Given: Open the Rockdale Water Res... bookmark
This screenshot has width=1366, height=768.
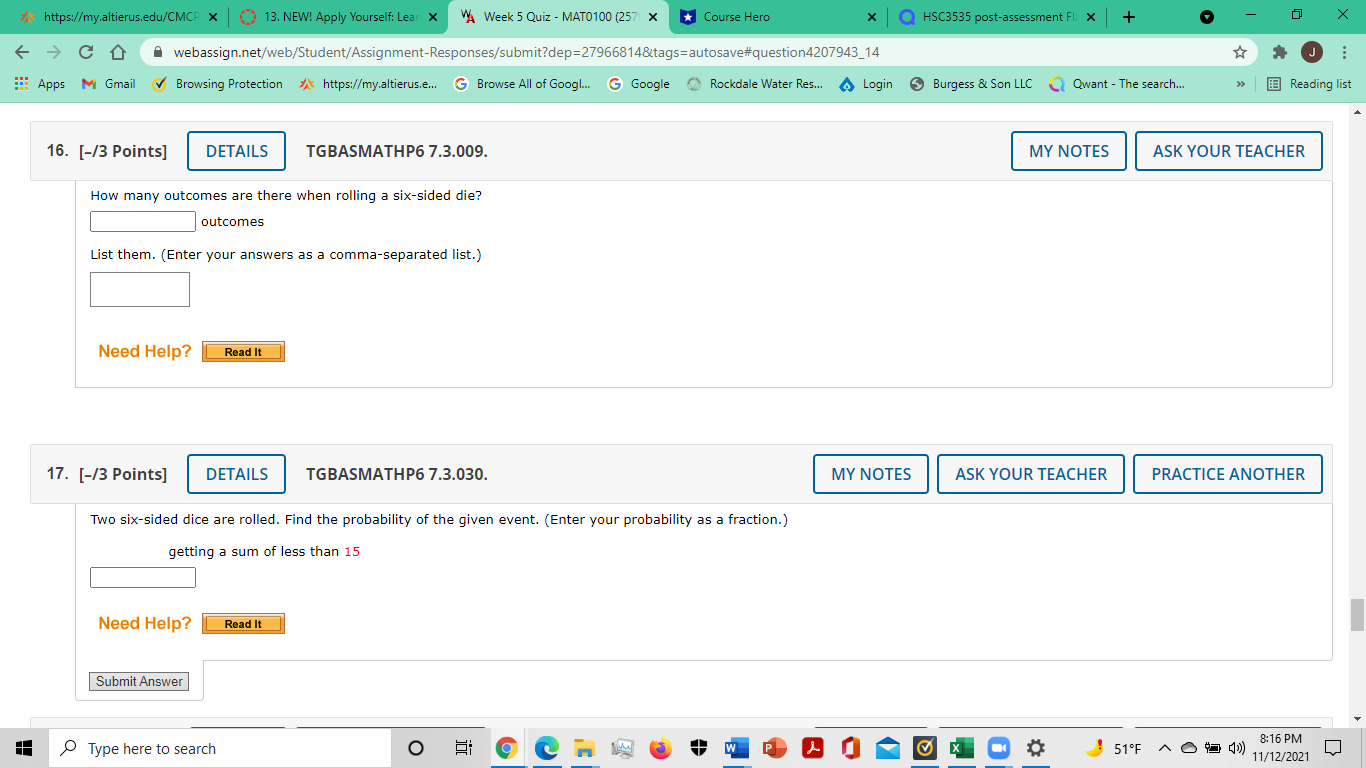Looking at the screenshot, I should [x=754, y=84].
